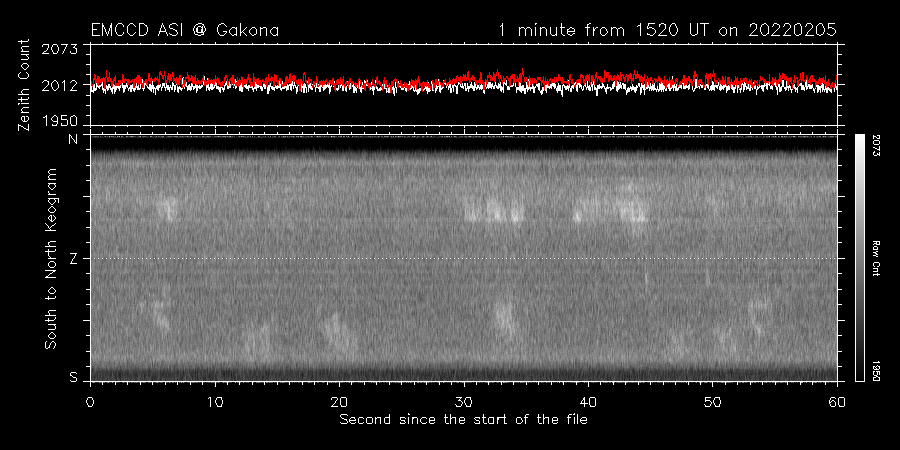This screenshot has height=450, width=900.
Task: Click the title 'EMCCD ASI @ Gakona'
Action: coord(185,30)
